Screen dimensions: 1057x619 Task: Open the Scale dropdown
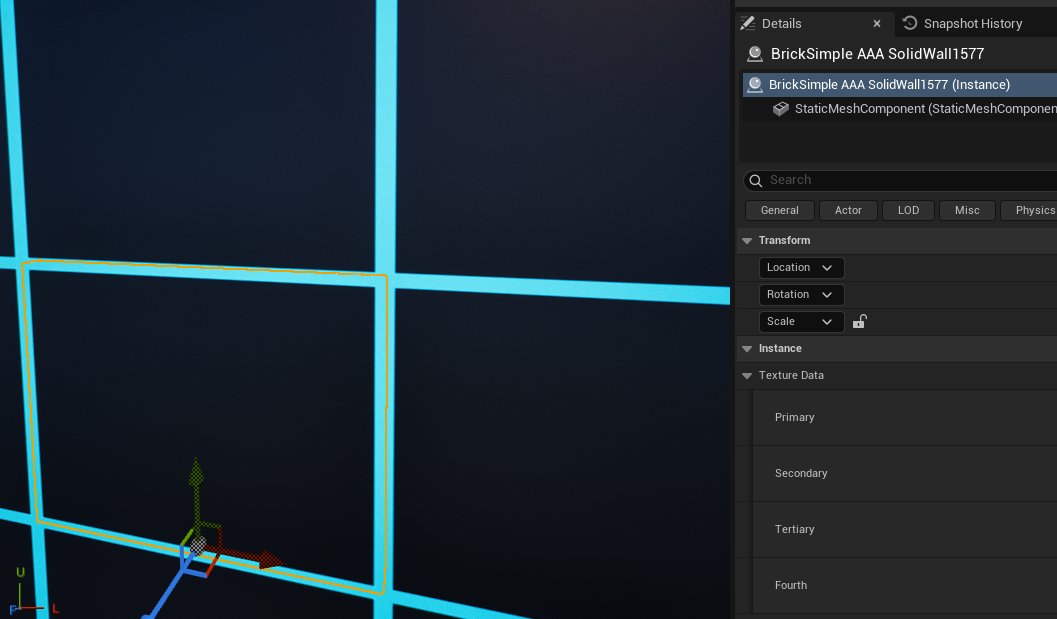(801, 322)
